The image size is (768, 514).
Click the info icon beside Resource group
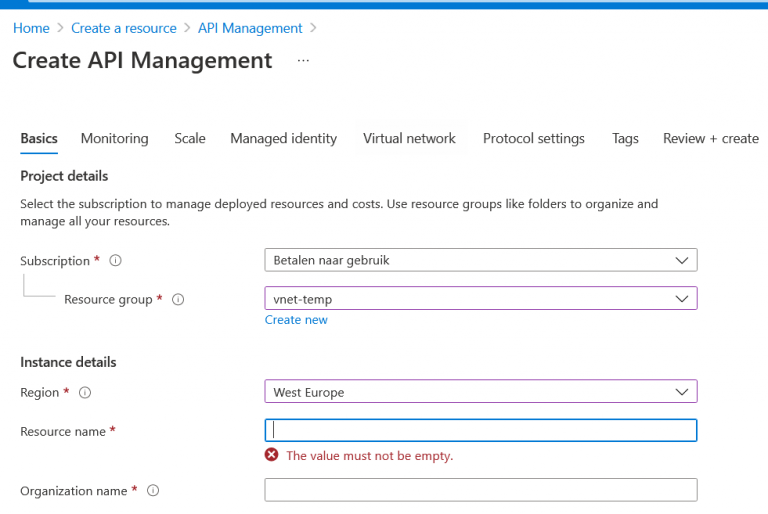[x=179, y=299]
